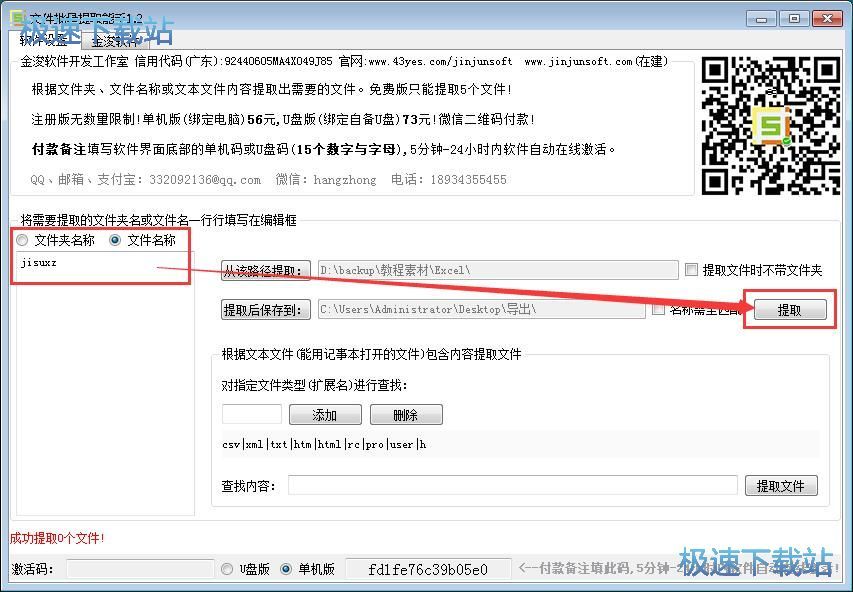Select the 文件夹名称 radio button
Screen dimensions: 853x592
[22, 240]
